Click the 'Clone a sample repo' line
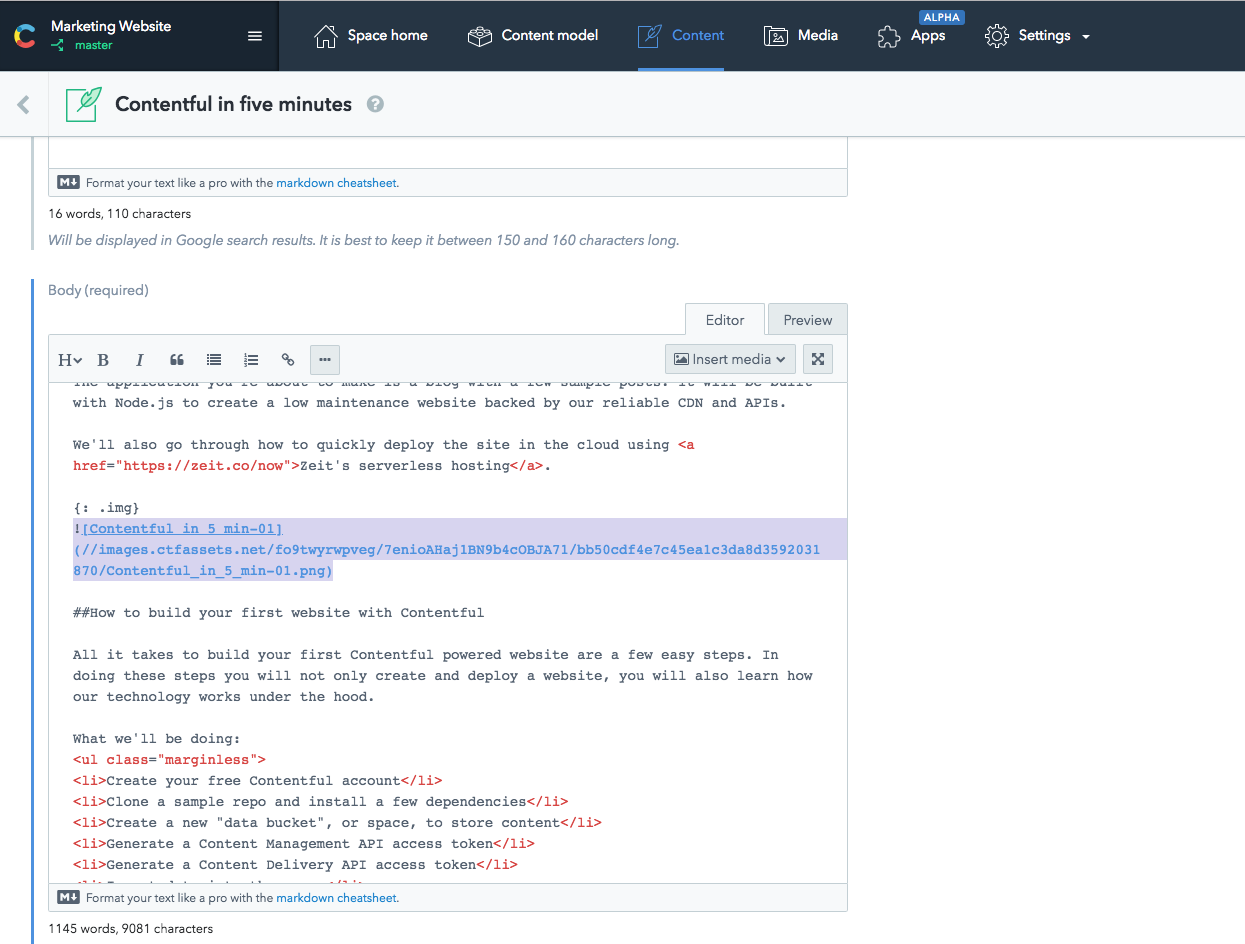 [320, 802]
